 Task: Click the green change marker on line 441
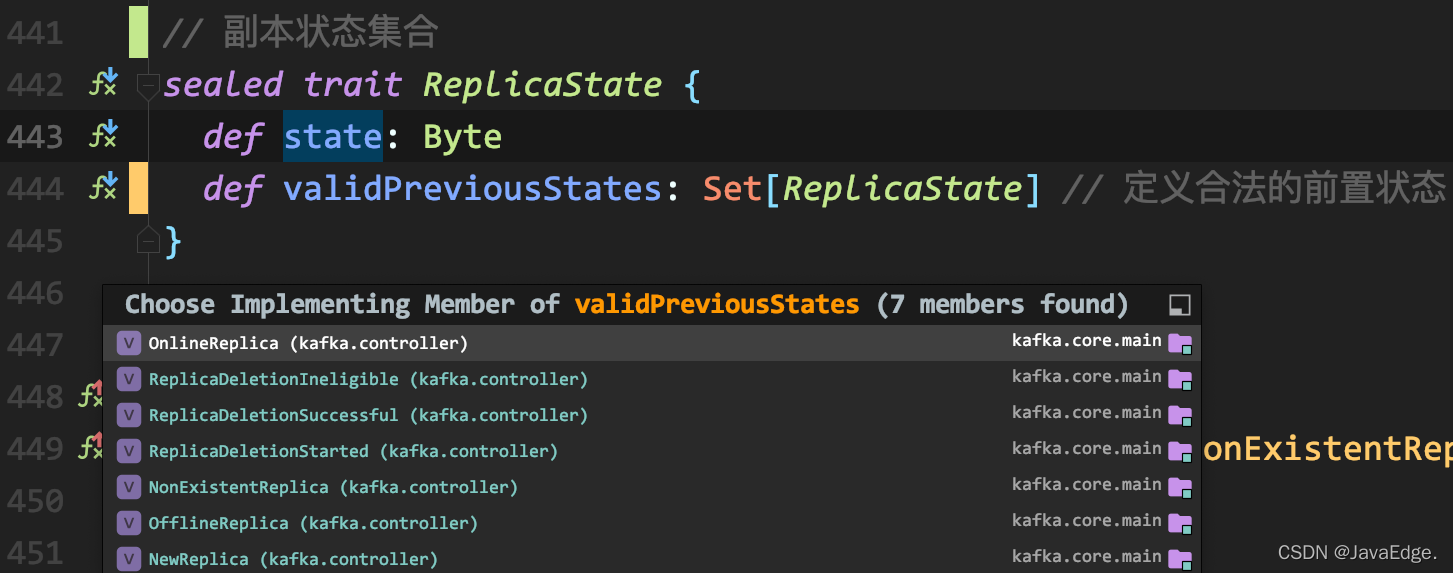click(138, 31)
